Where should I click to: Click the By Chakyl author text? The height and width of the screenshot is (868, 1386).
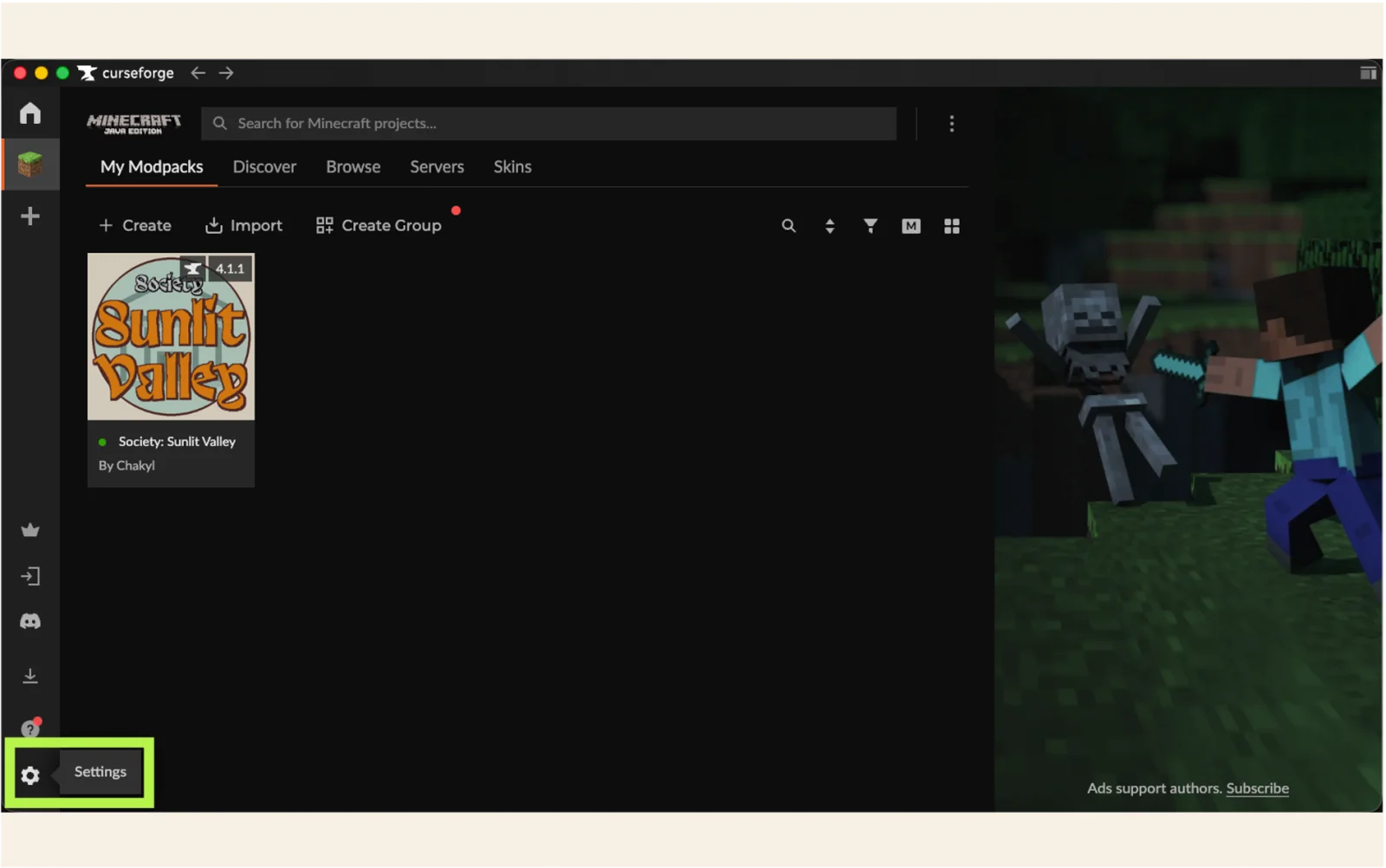click(x=126, y=466)
